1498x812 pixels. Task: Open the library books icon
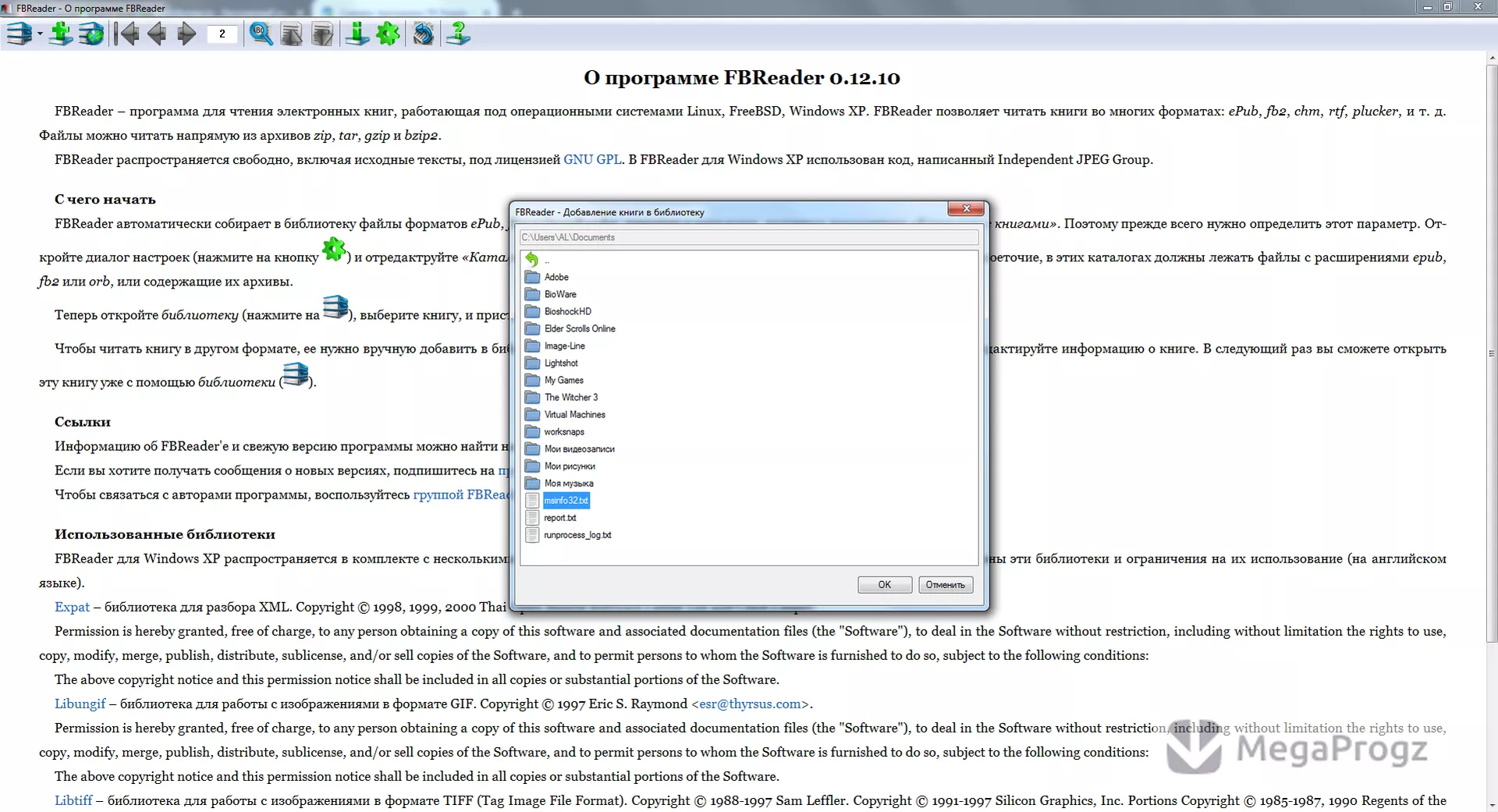[19, 34]
